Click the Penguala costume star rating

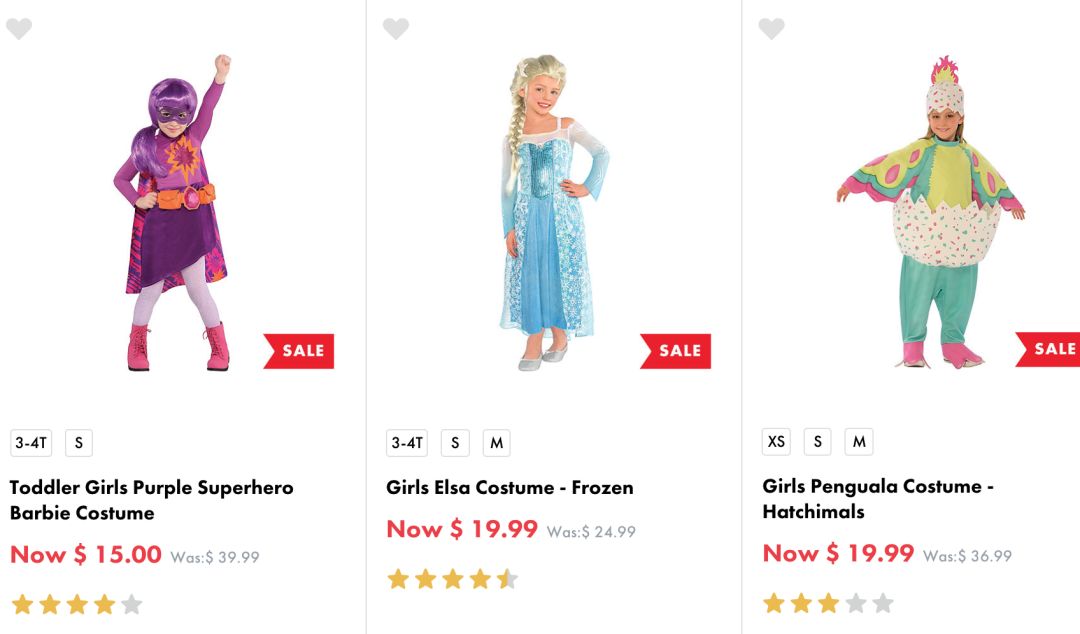pos(828,603)
